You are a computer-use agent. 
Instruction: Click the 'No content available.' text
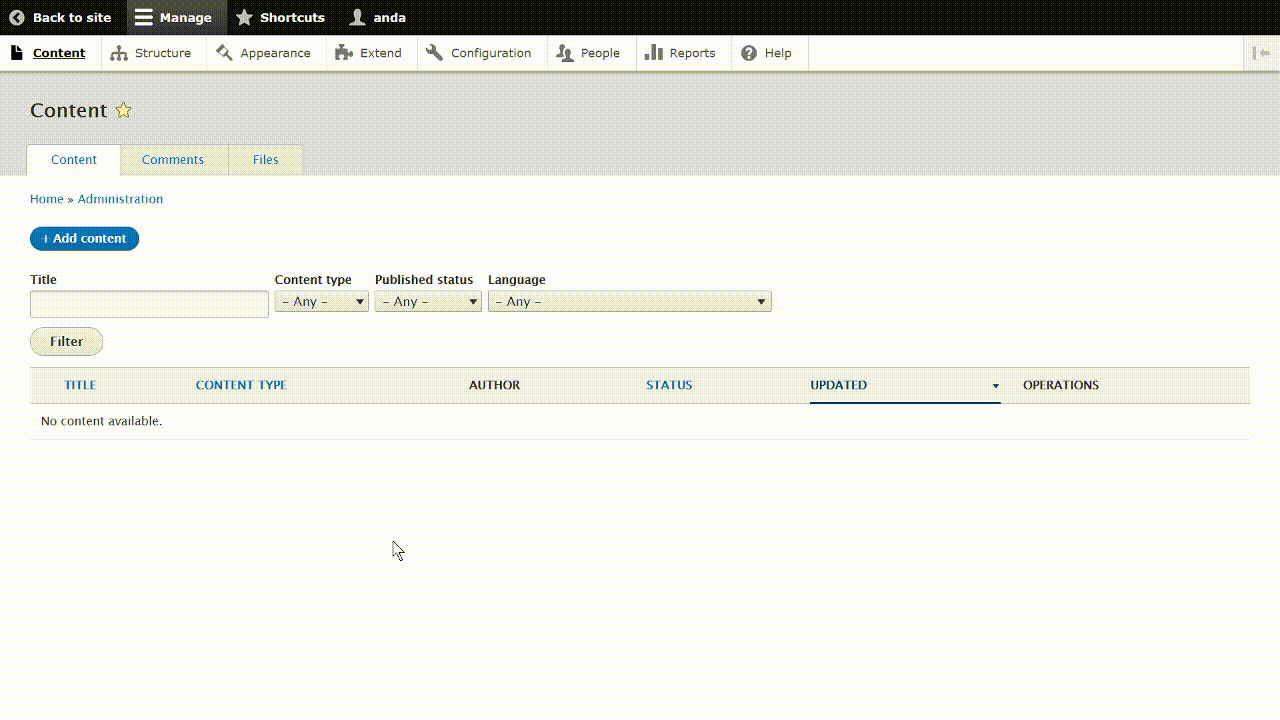pyautogui.click(x=101, y=421)
